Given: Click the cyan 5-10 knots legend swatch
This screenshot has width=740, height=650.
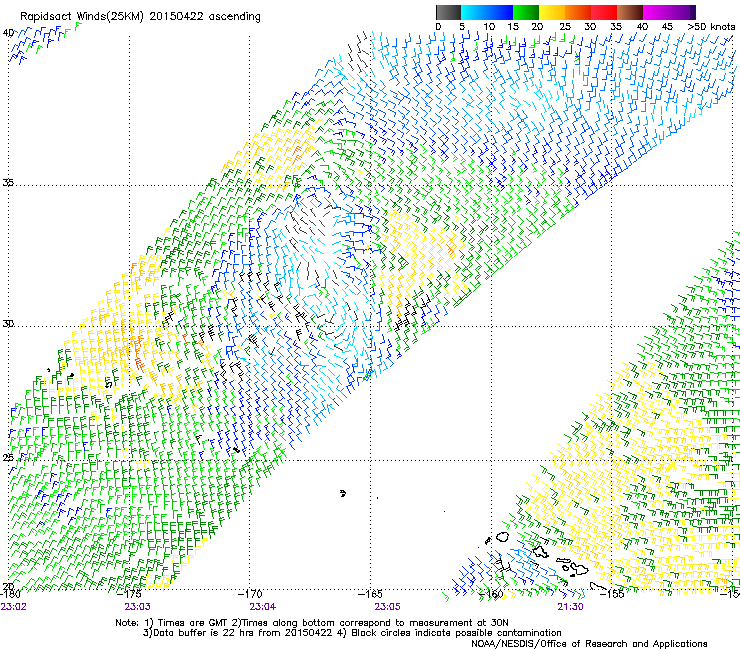Looking at the screenshot, I should 474,12.
